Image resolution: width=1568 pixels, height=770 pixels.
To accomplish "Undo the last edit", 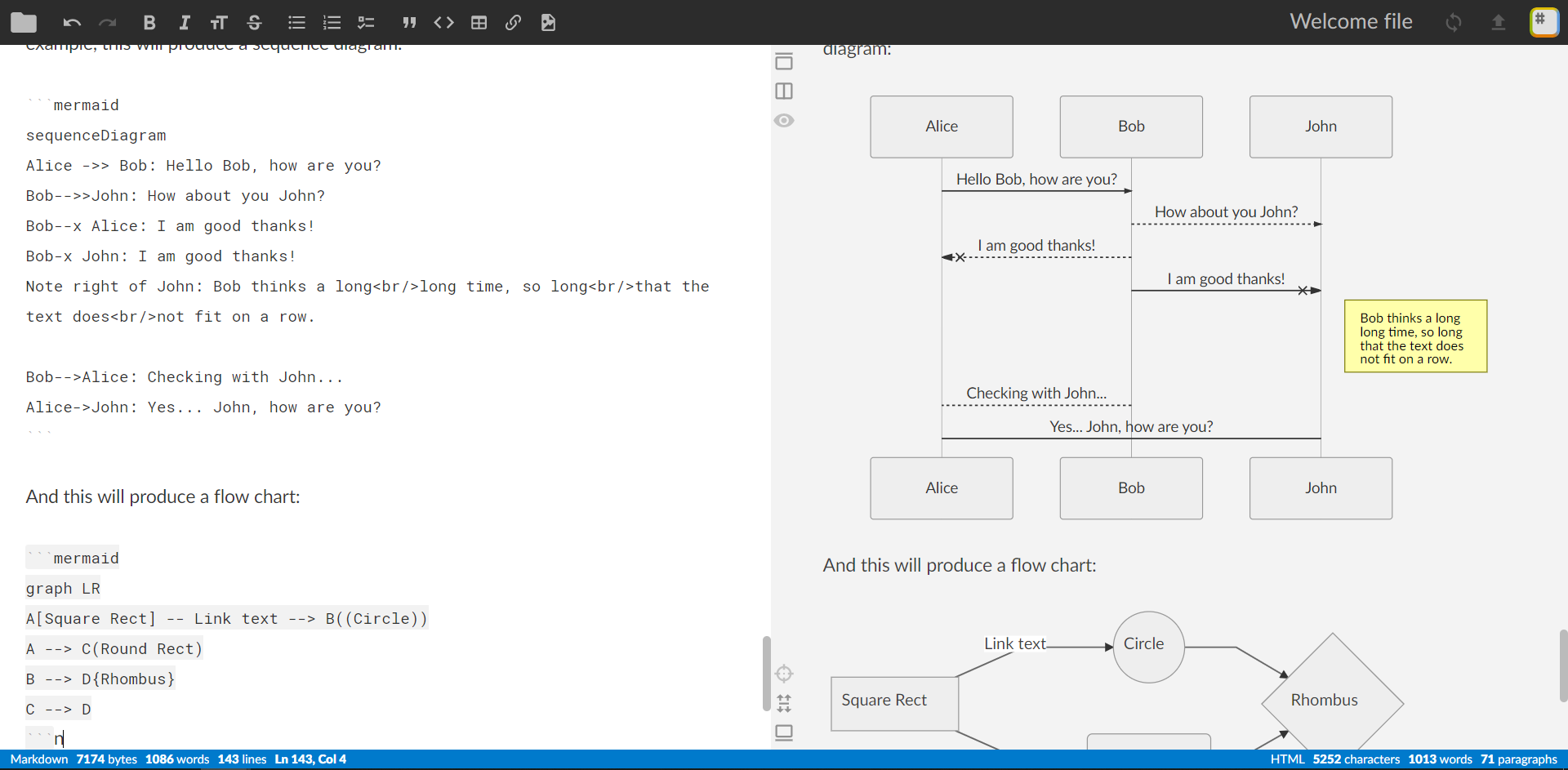I will 72,22.
